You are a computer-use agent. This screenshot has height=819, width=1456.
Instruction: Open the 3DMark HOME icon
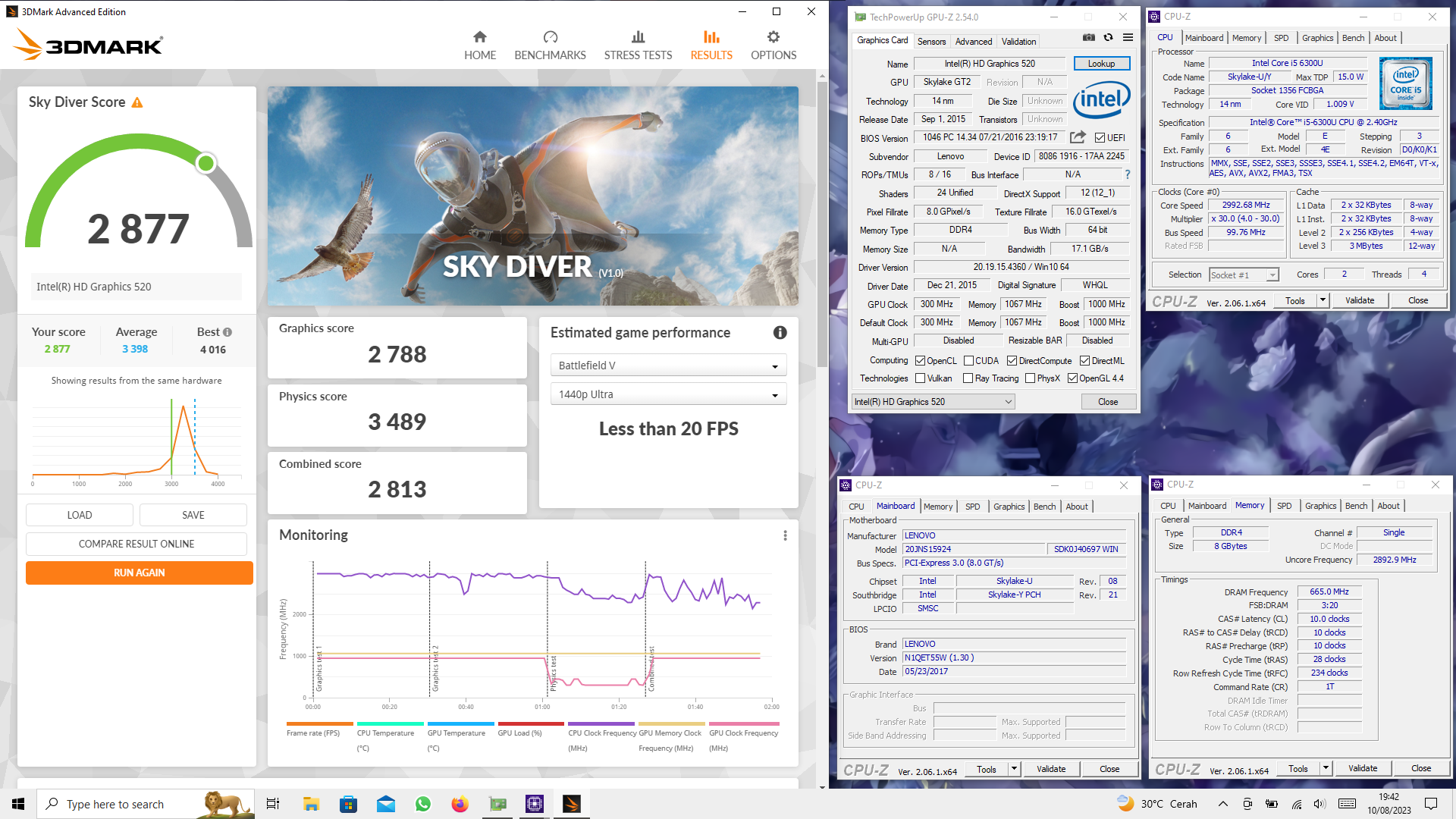480,37
